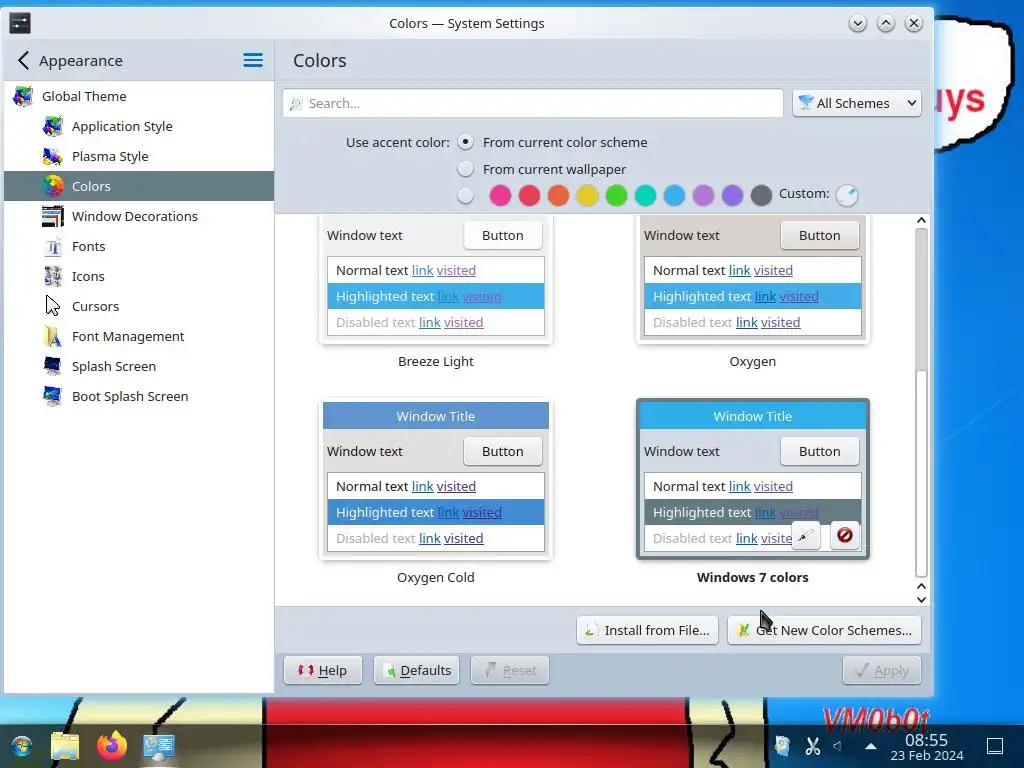Click Get New Color Schemes button
Screen dimensions: 1024x768
824,630
